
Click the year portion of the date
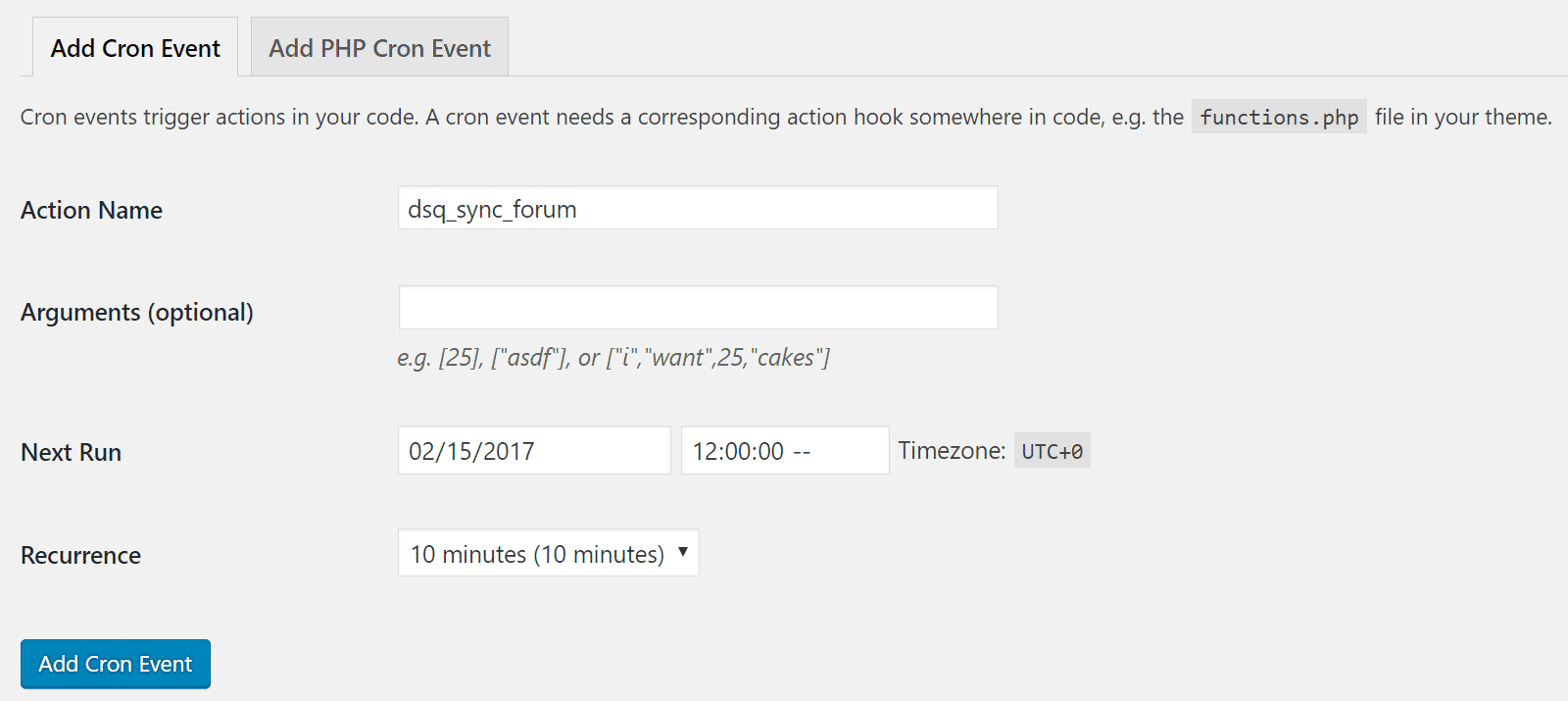coord(509,451)
